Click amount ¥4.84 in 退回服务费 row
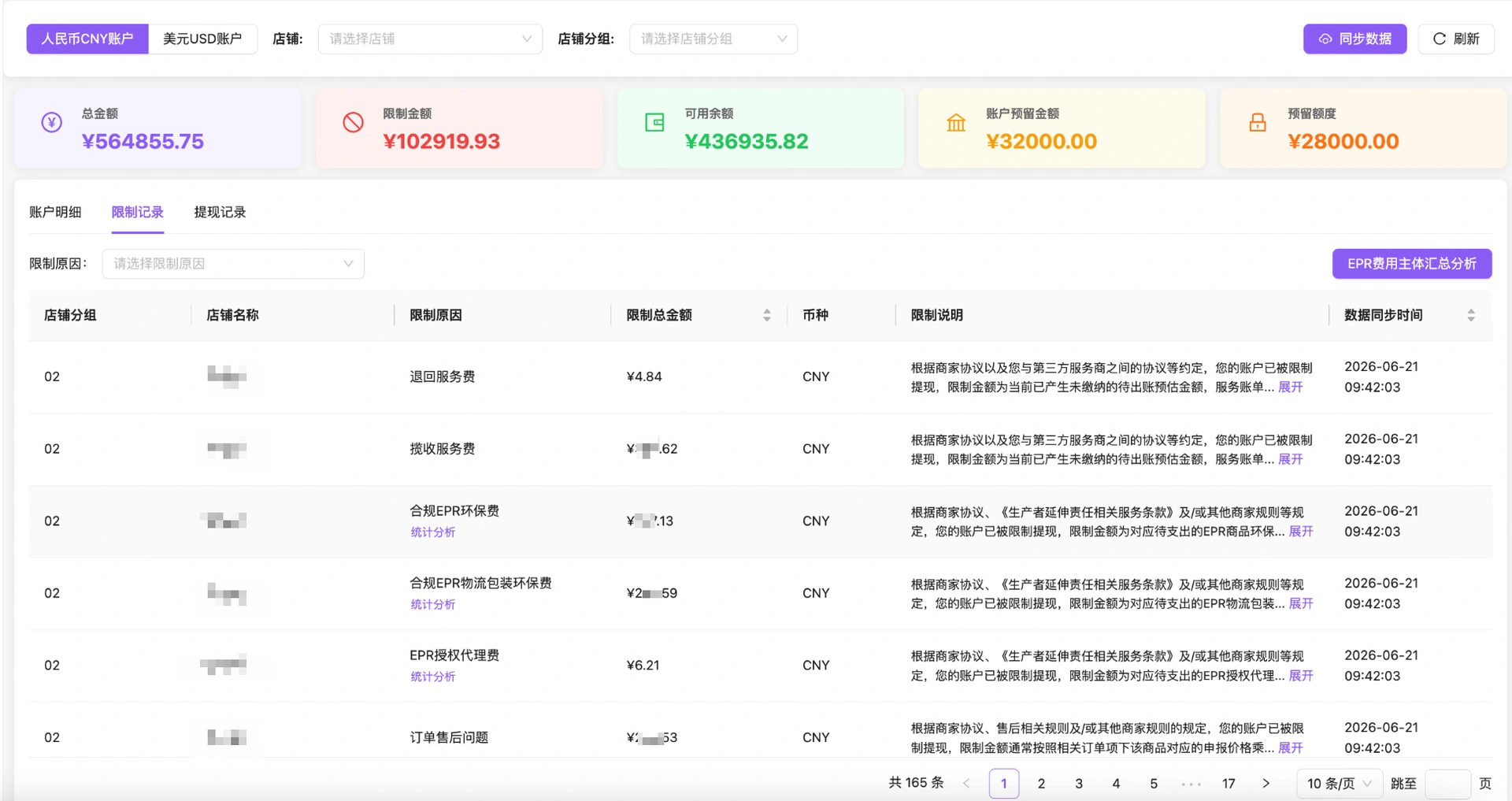Image resolution: width=1512 pixels, height=801 pixels. point(644,376)
